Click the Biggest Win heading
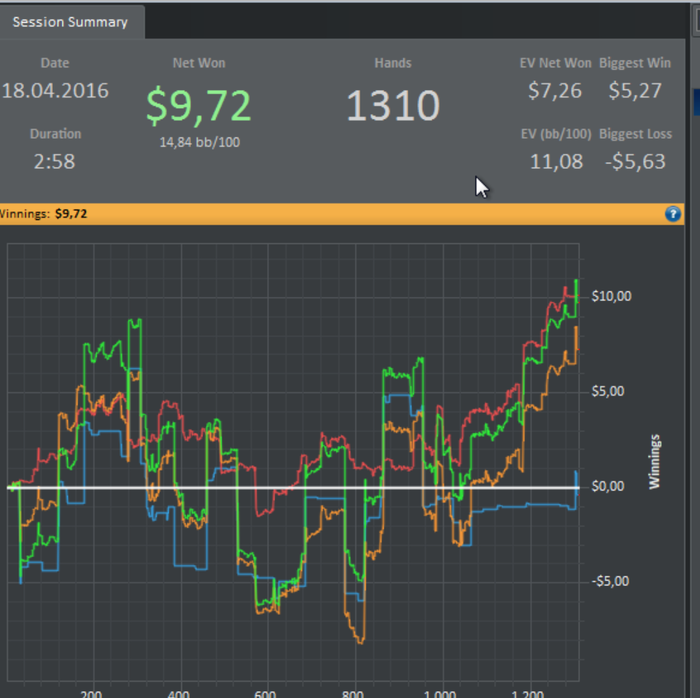700x698 pixels. pyautogui.click(x=635, y=63)
